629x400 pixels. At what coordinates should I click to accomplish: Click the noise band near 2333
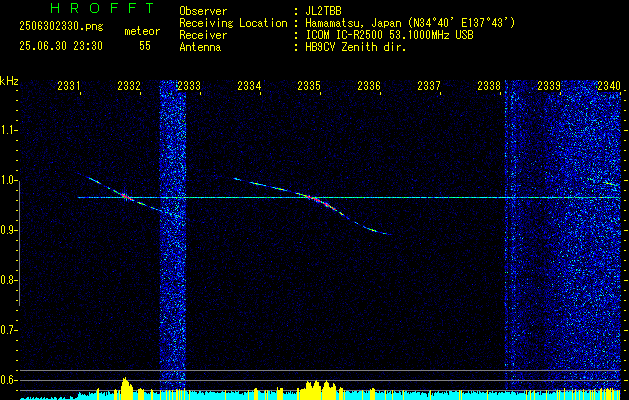pyautogui.click(x=173, y=235)
